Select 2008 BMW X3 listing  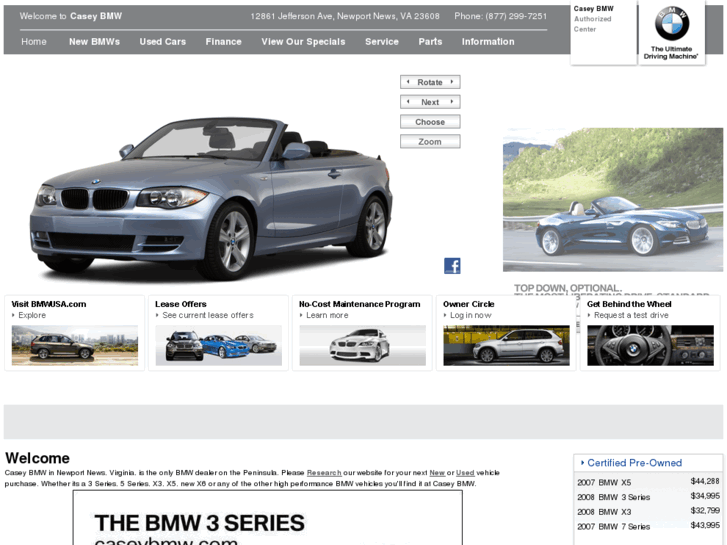[x=648, y=512]
